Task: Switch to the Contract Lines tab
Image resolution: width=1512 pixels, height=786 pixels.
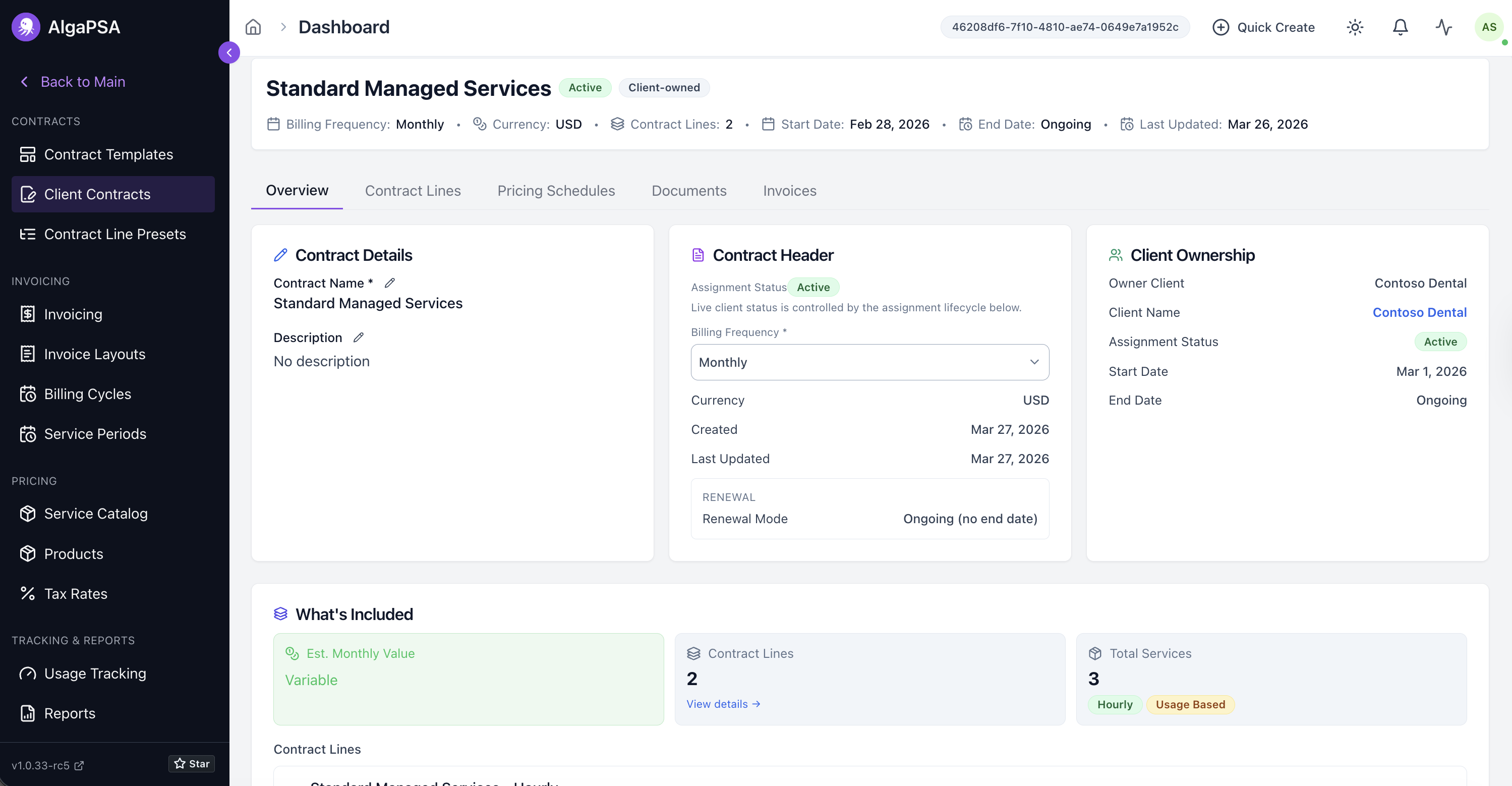Action: (413, 191)
